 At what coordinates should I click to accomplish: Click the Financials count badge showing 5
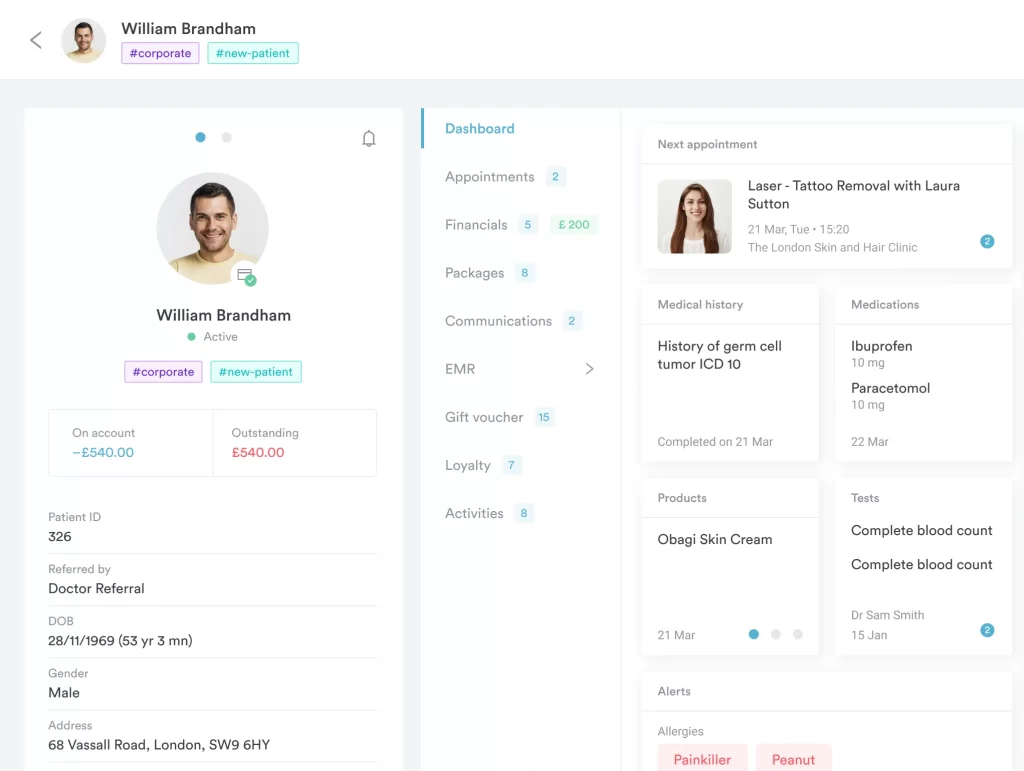pyautogui.click(x=527, y=225)
